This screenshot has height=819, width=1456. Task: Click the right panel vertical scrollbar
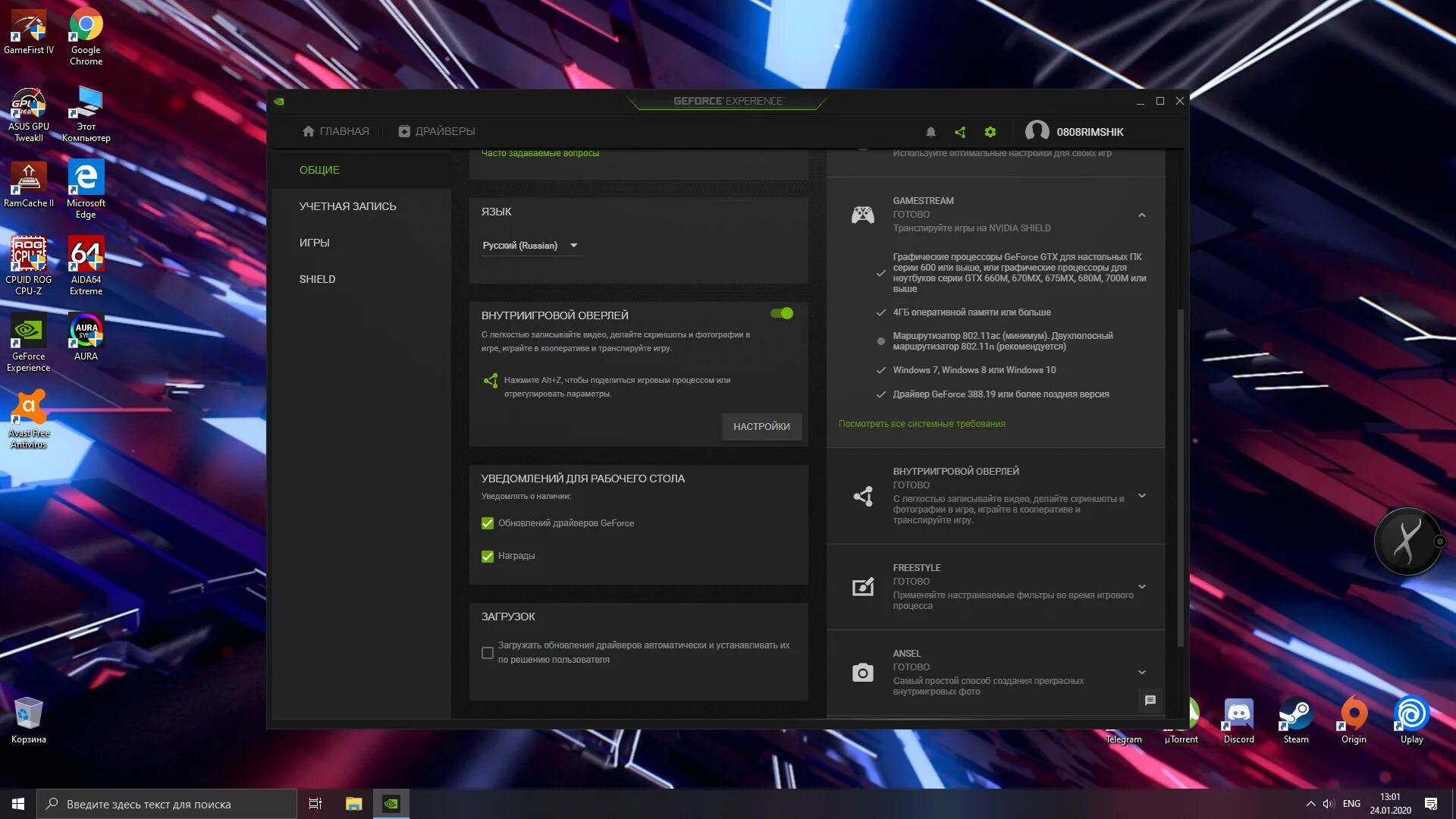pos(1179,478)
